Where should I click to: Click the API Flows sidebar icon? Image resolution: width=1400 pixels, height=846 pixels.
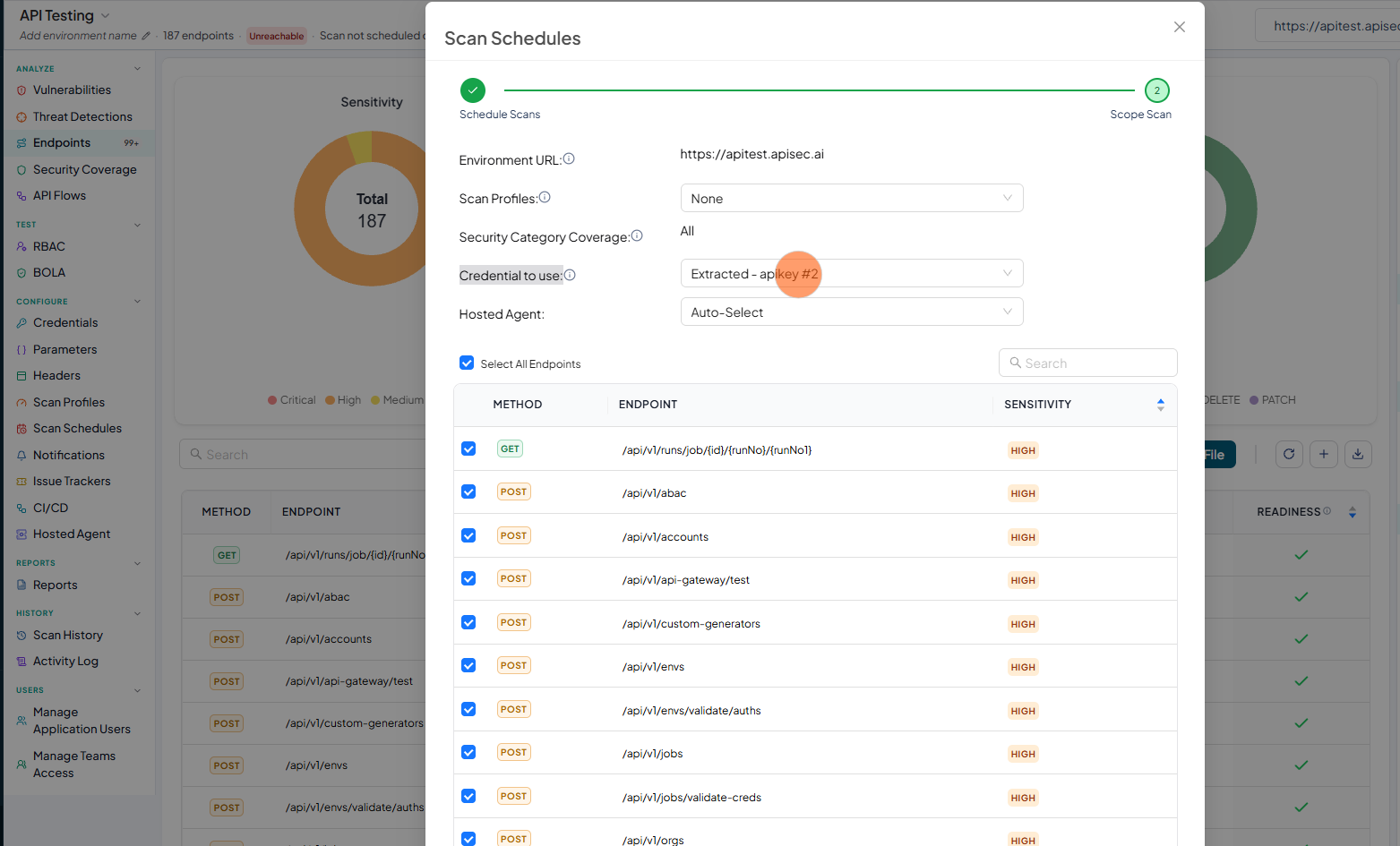[21, 196]
